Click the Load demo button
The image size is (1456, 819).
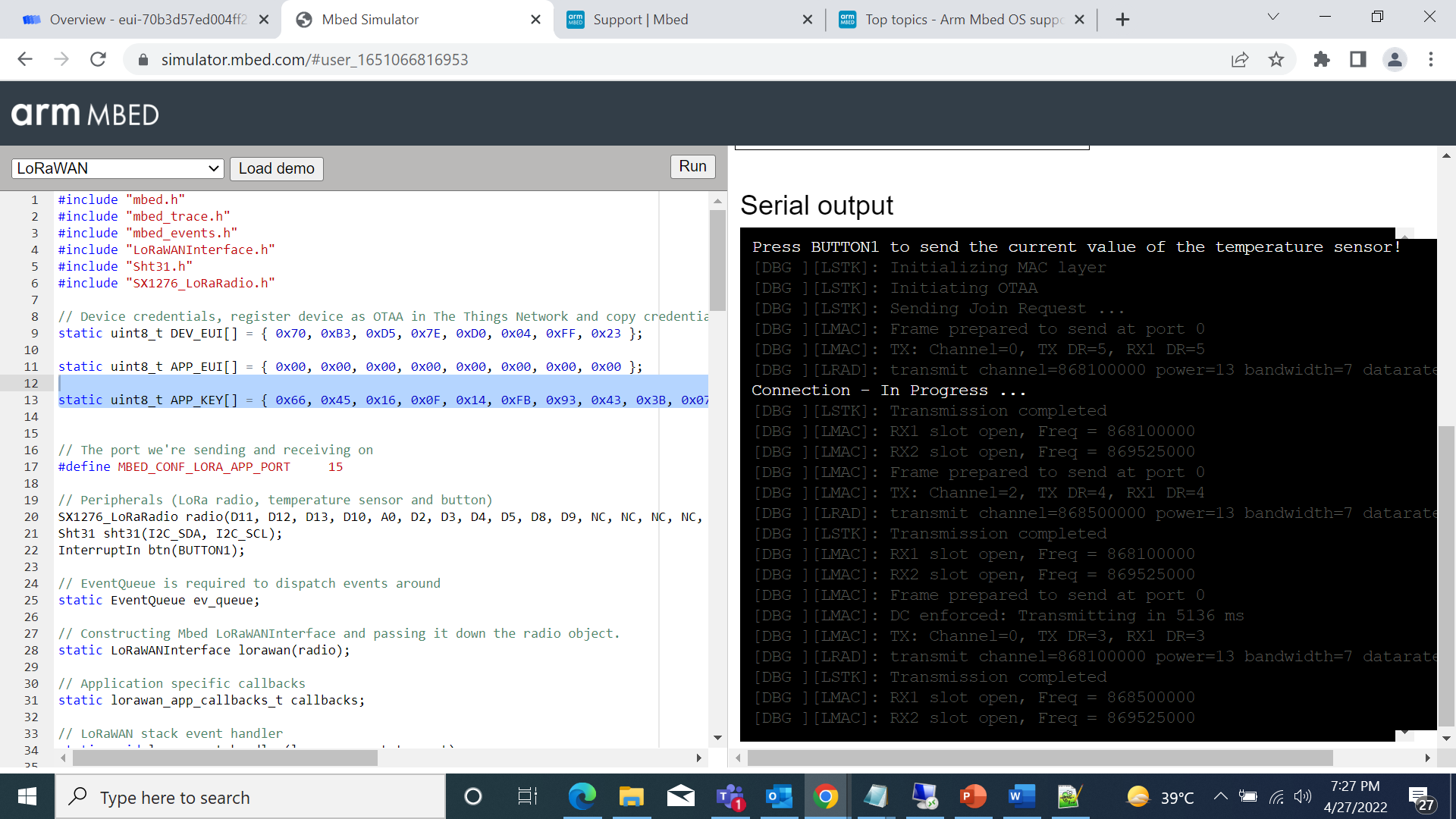pos(277,168)
